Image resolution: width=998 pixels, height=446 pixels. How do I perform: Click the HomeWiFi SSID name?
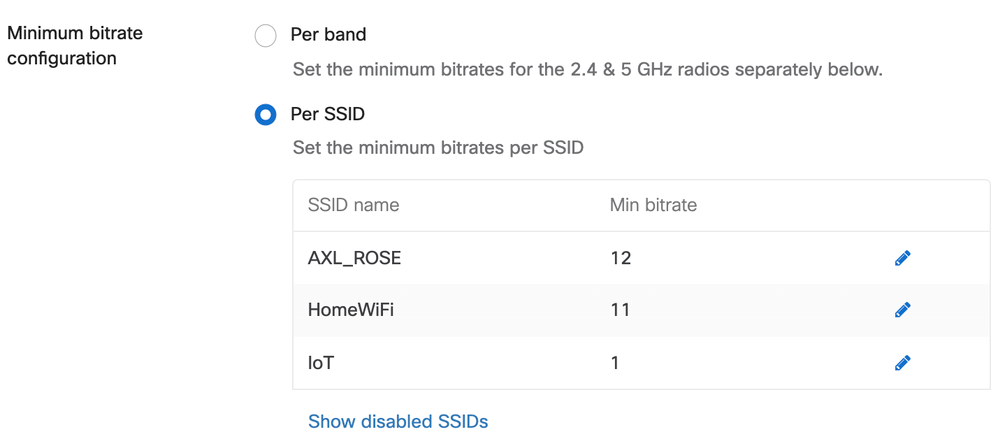pos(351,310)
